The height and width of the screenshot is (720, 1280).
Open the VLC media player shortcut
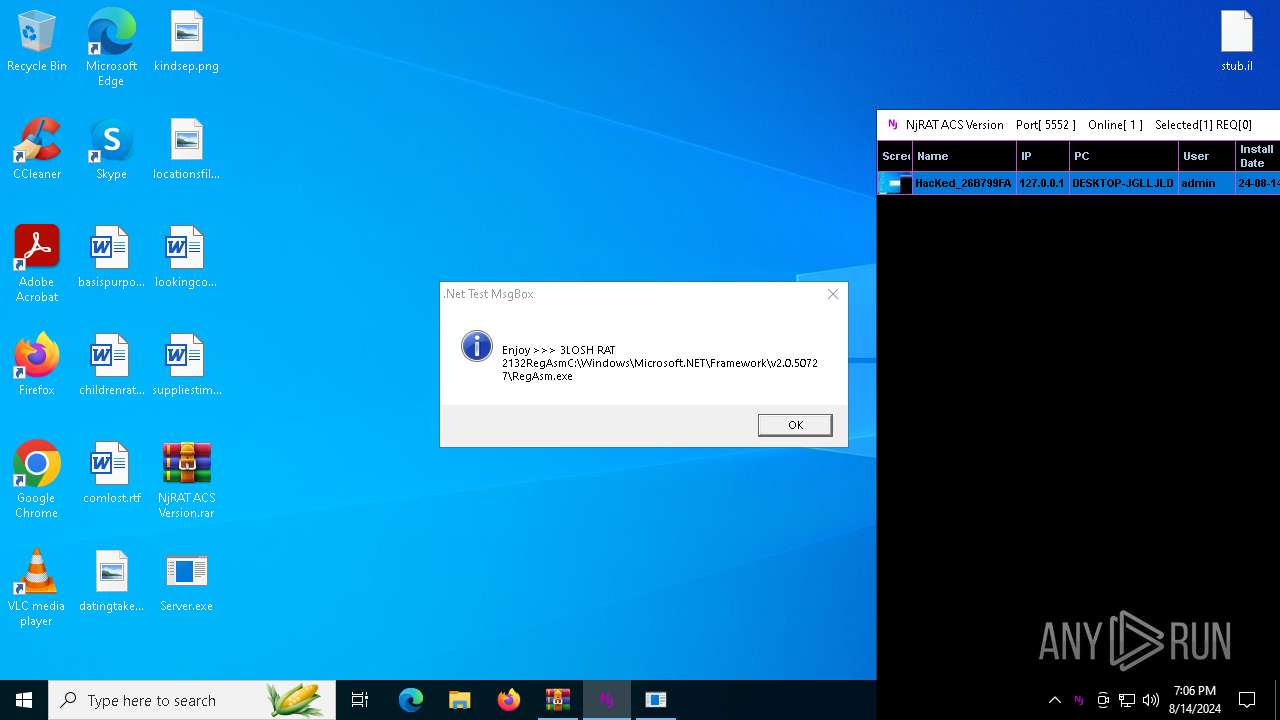click(37, 588)
